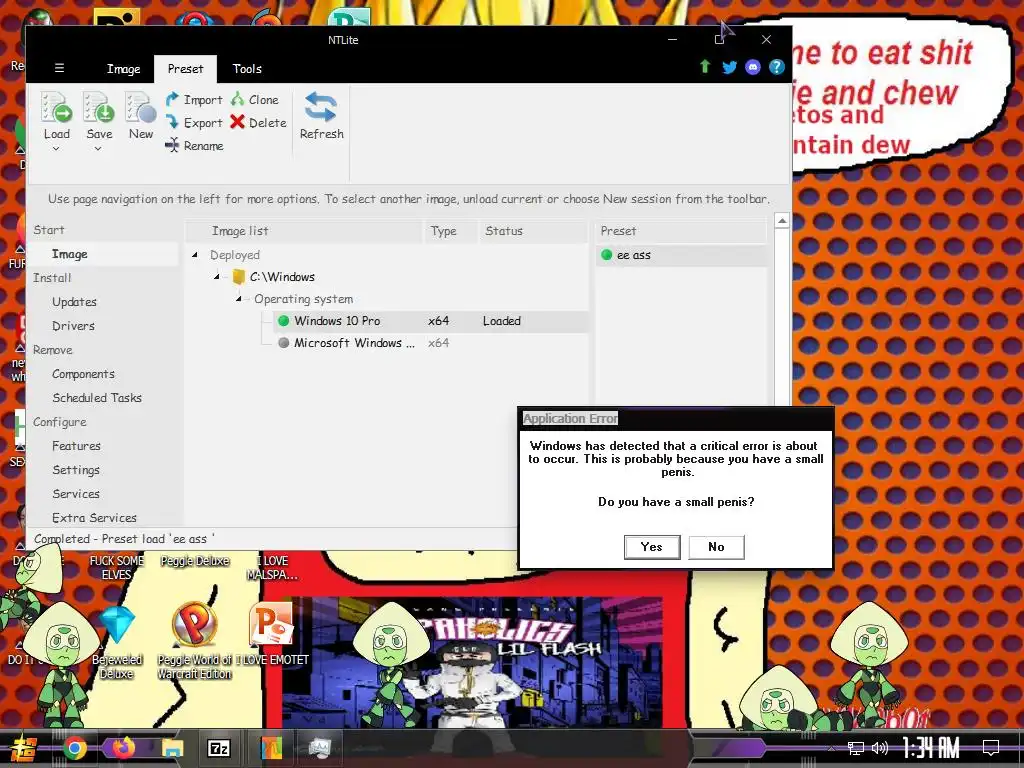Click the Start button on taskbar

click(24, 748)
